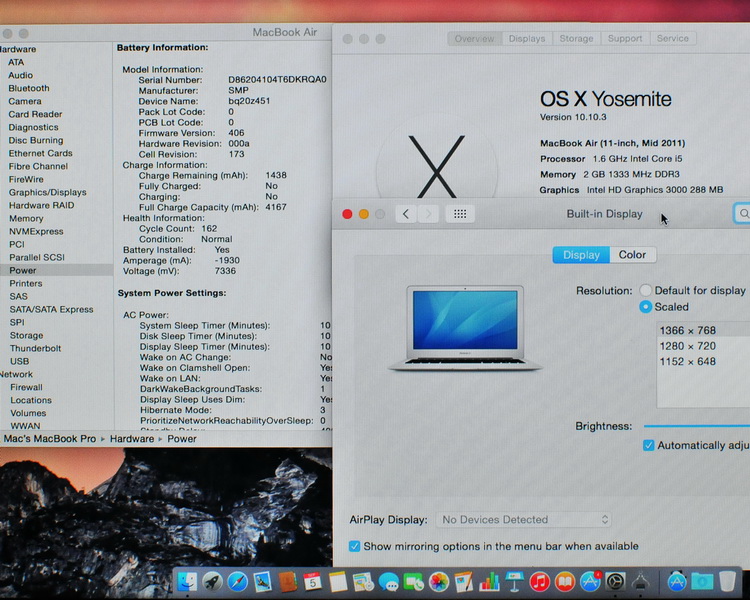Select SATA/SATA Express in sidebar
Screen dimensions: 750x600
[52, 309]
